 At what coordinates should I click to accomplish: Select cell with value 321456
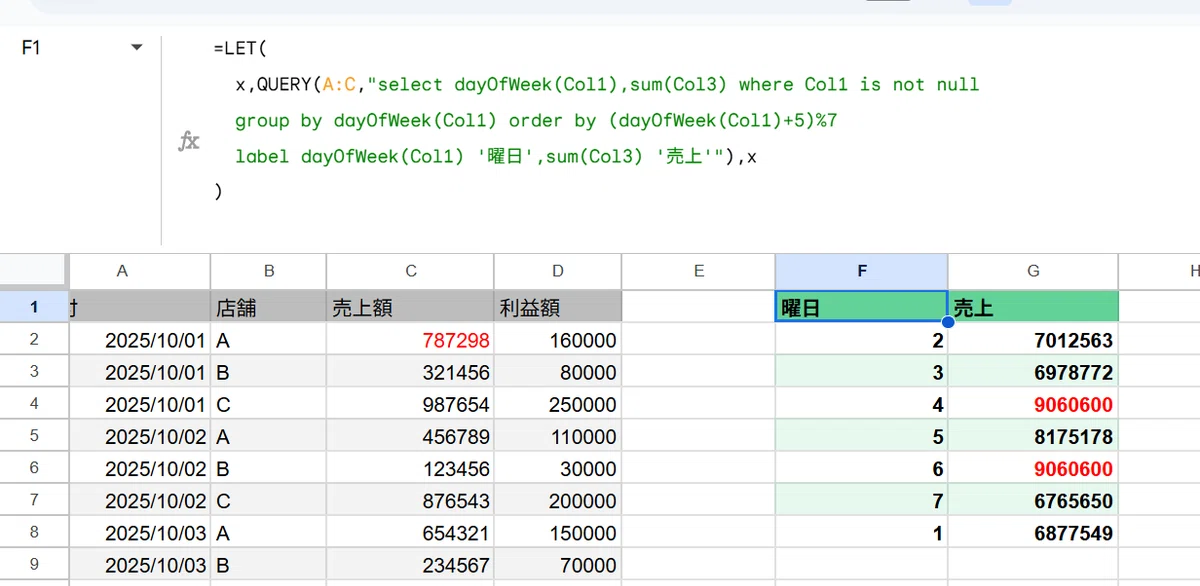[x=410, y=372]
